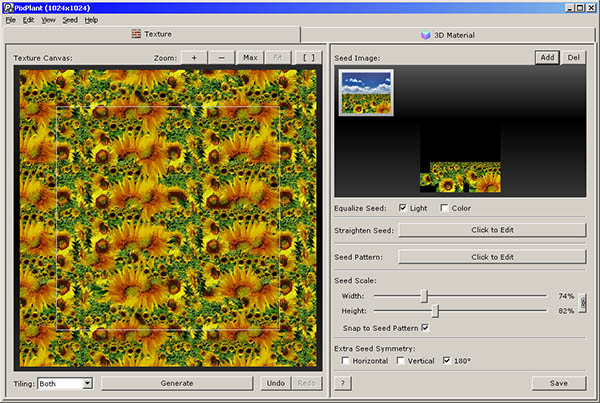Enable Light seed equalization checkbox
Image resolution: width=600 pixels, height=403 pixels.
point(403,208)
